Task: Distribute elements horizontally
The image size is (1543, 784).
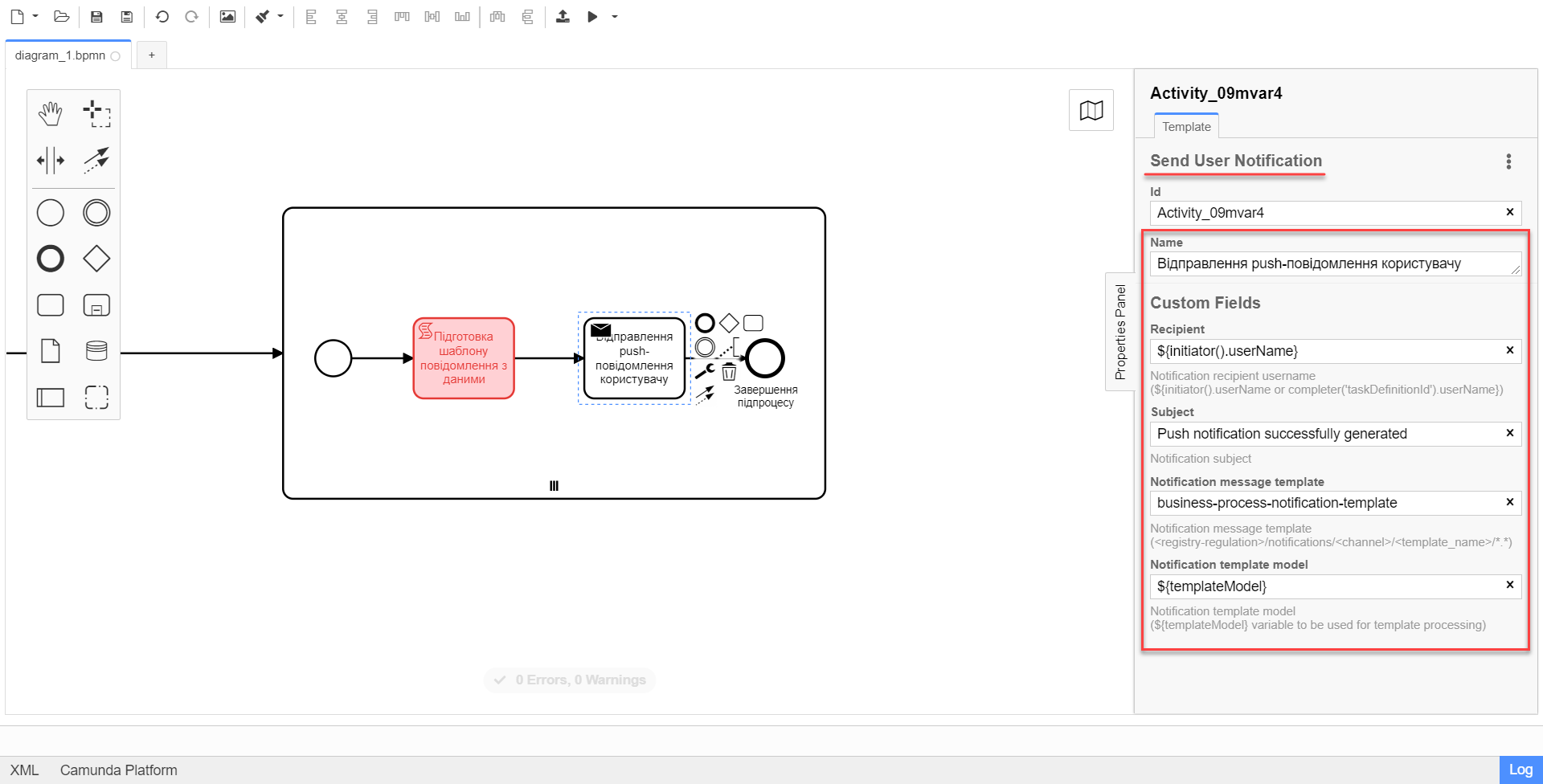Action: click(497, 16)
